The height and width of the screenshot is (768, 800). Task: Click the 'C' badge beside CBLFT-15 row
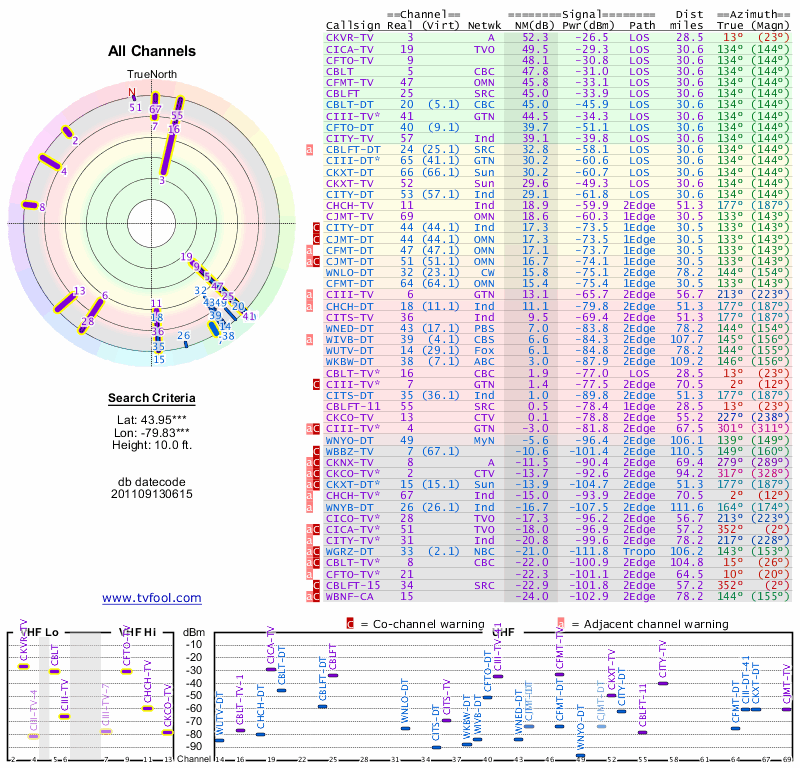[316, 585]
